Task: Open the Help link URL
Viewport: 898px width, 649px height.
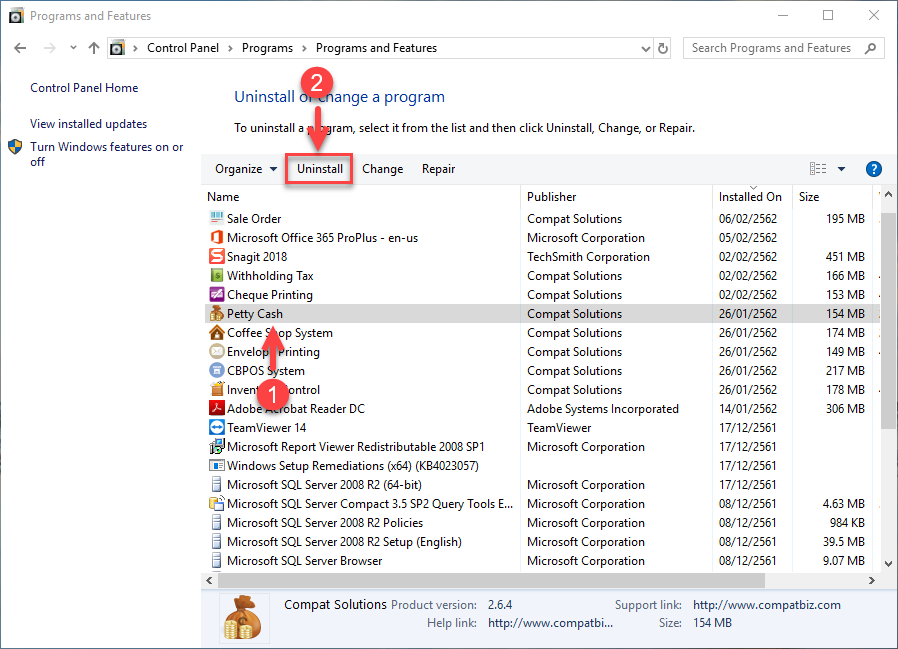Action: (x=550, y=623)
